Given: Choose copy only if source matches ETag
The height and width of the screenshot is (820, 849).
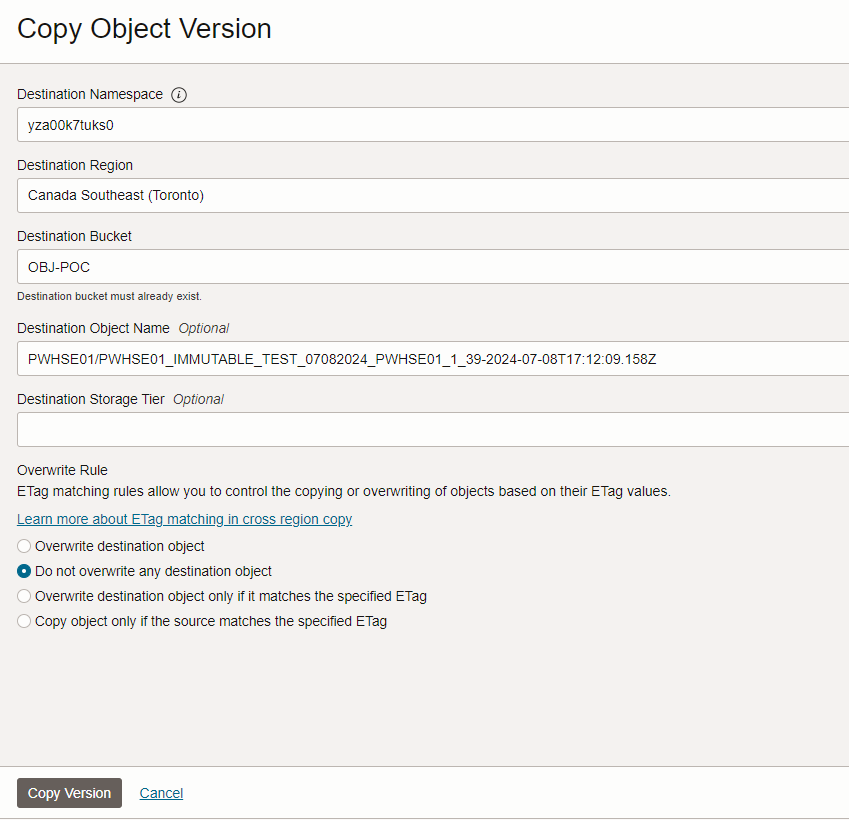Looking at the screenshot, I should click(24, 621).
